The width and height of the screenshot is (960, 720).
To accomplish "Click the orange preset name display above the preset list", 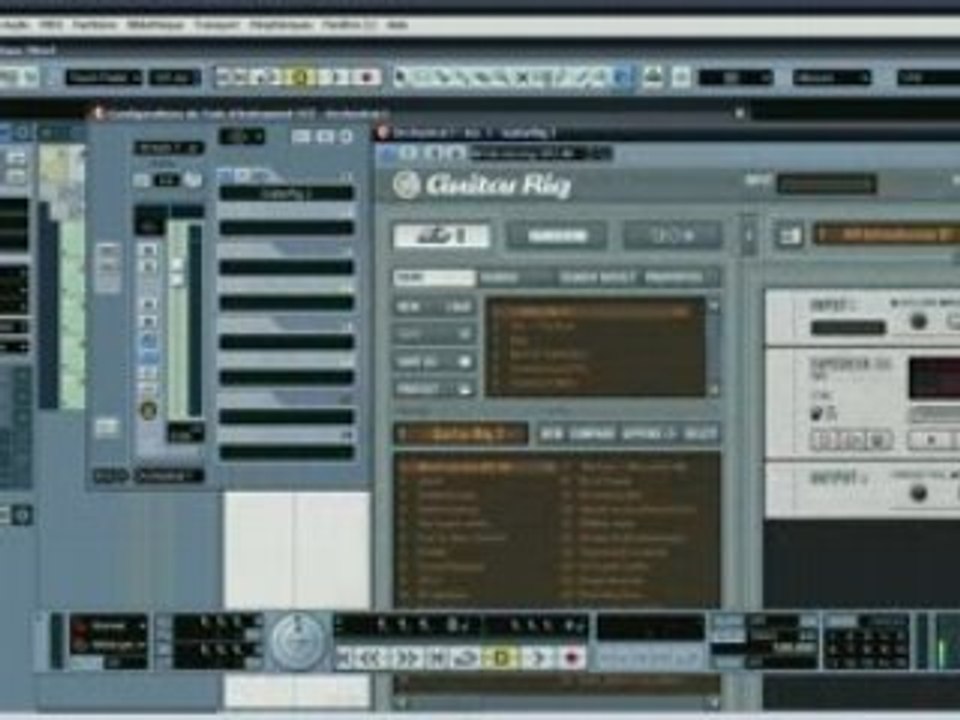I will (x=460, y=434).
